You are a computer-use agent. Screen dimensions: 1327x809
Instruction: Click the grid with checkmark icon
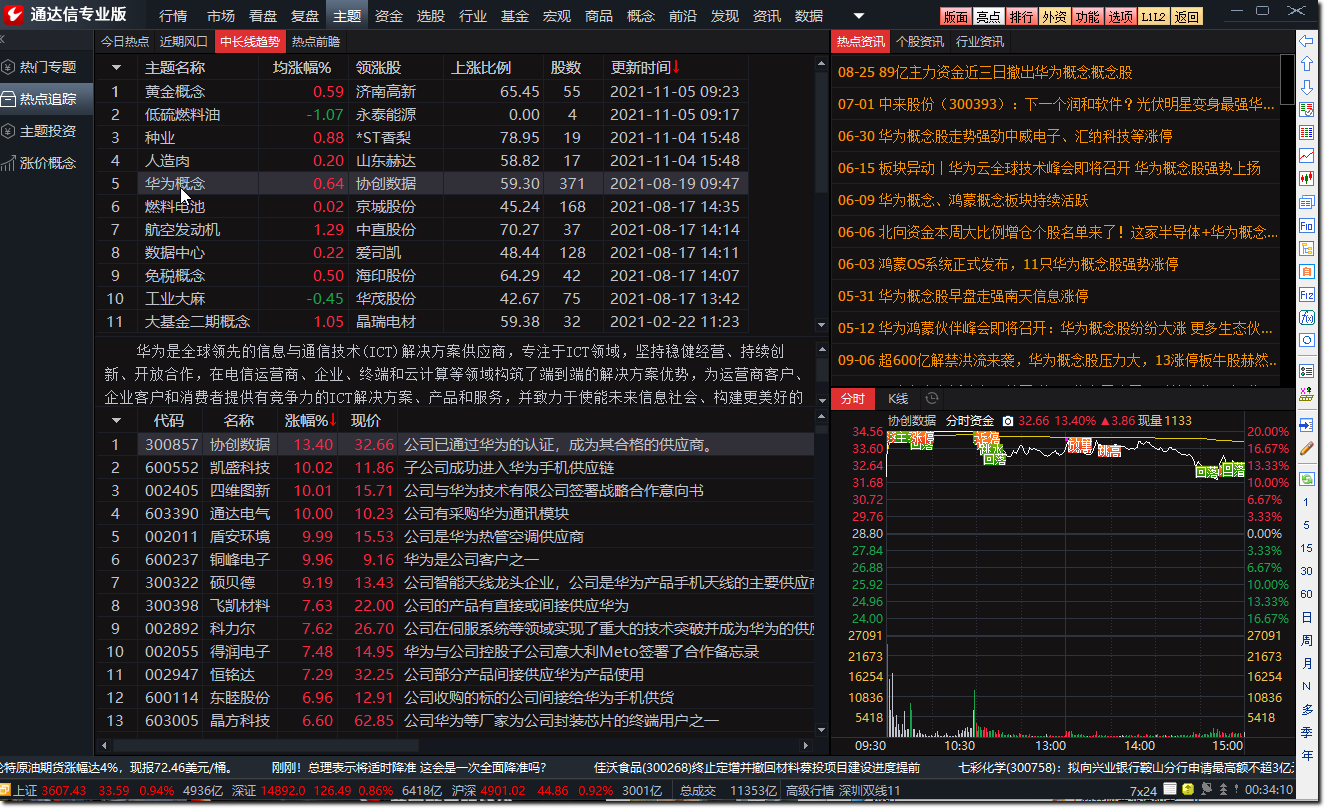(1306, 109)
